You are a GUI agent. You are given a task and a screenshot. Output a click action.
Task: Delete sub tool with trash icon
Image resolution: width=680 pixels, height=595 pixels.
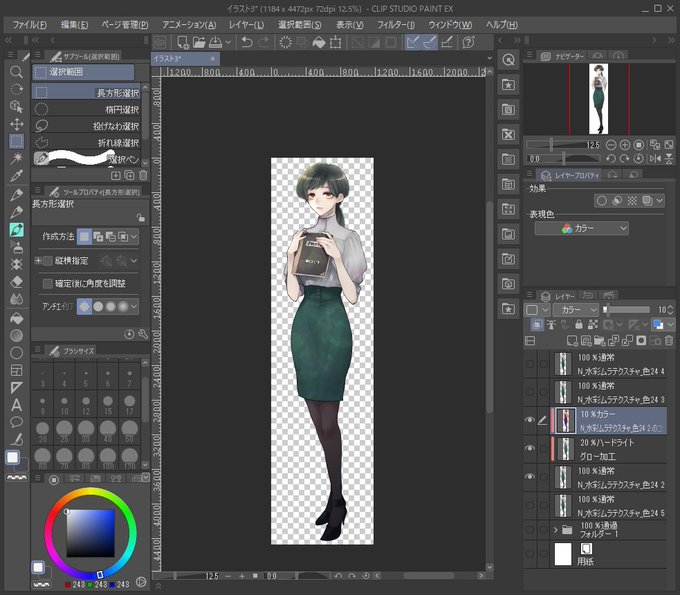click(x=143, y=175)
